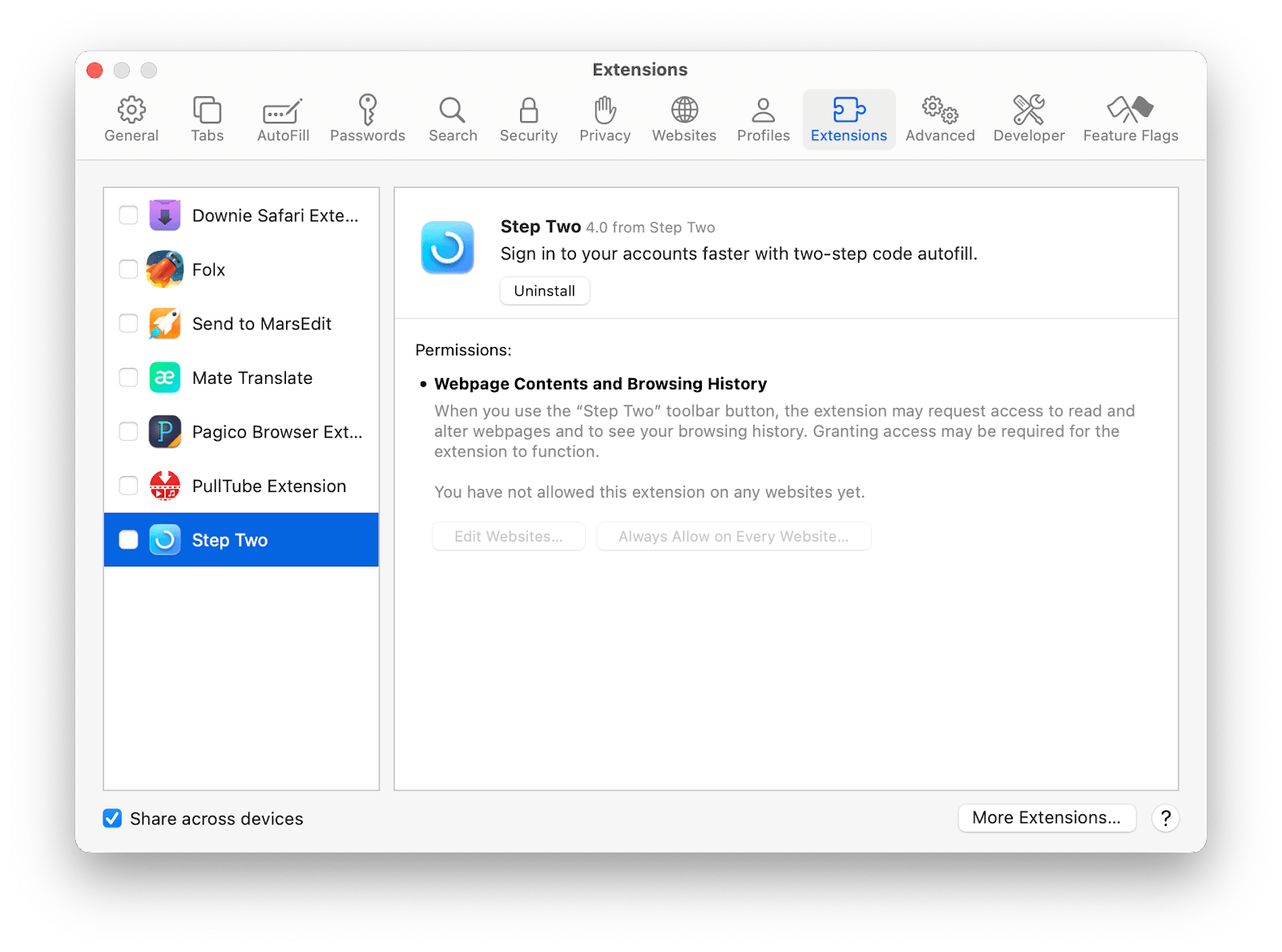Enable the PullTube Extension checkbox
This screenshot has height=952, width=1282.
tap(128, 486)
